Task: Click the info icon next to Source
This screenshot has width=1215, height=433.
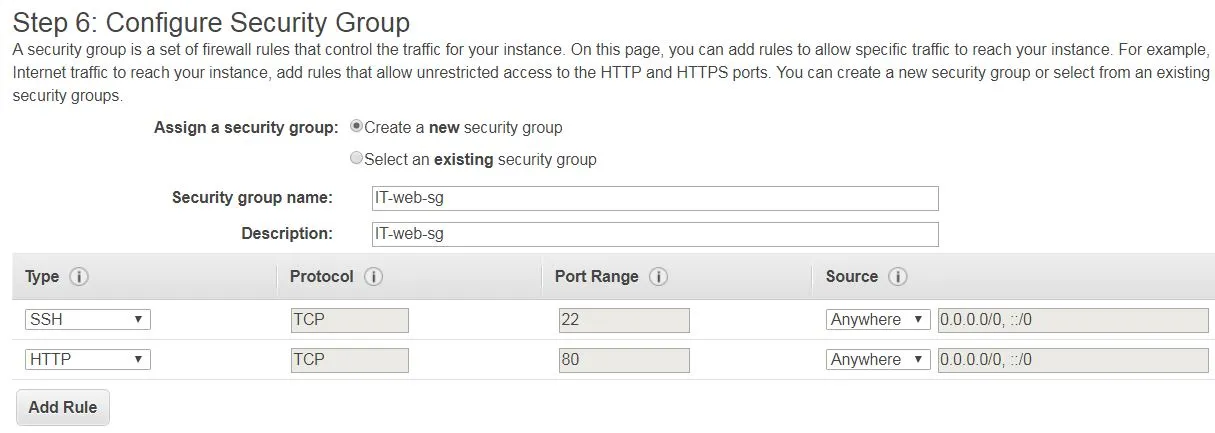Action: [x=897, y=277]
